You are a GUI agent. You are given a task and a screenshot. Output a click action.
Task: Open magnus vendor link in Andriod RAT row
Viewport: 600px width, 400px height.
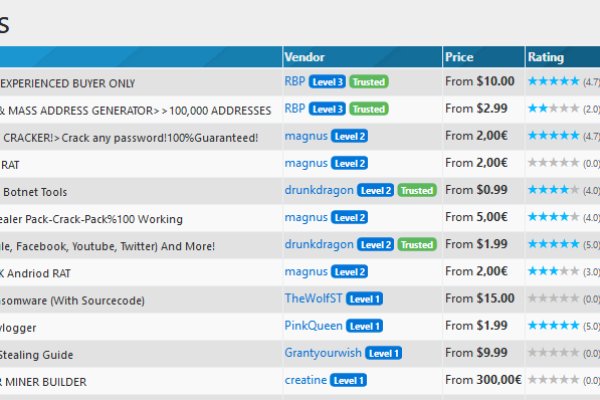click(x=306, y=272)
